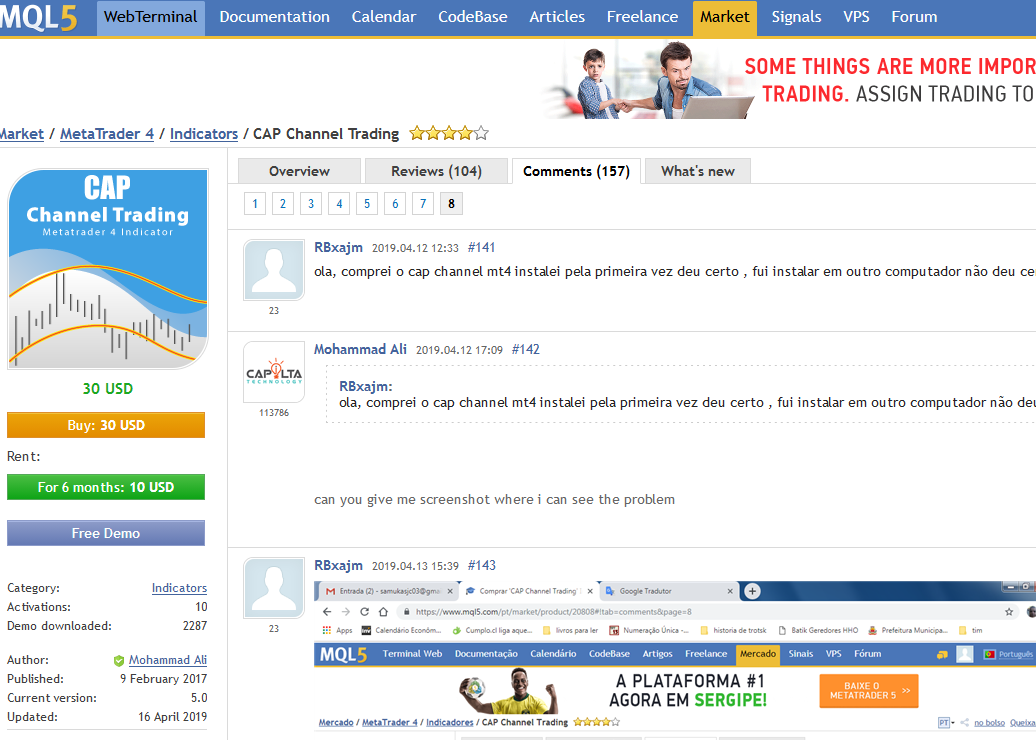Switch to the Overview tab
The image size is (1036, 740).
(x=299, y=171)
